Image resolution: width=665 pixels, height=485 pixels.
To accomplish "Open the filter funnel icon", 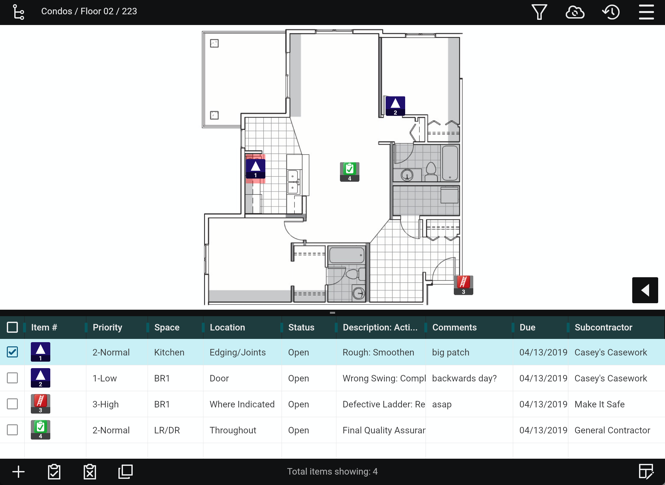I will 539,12.
